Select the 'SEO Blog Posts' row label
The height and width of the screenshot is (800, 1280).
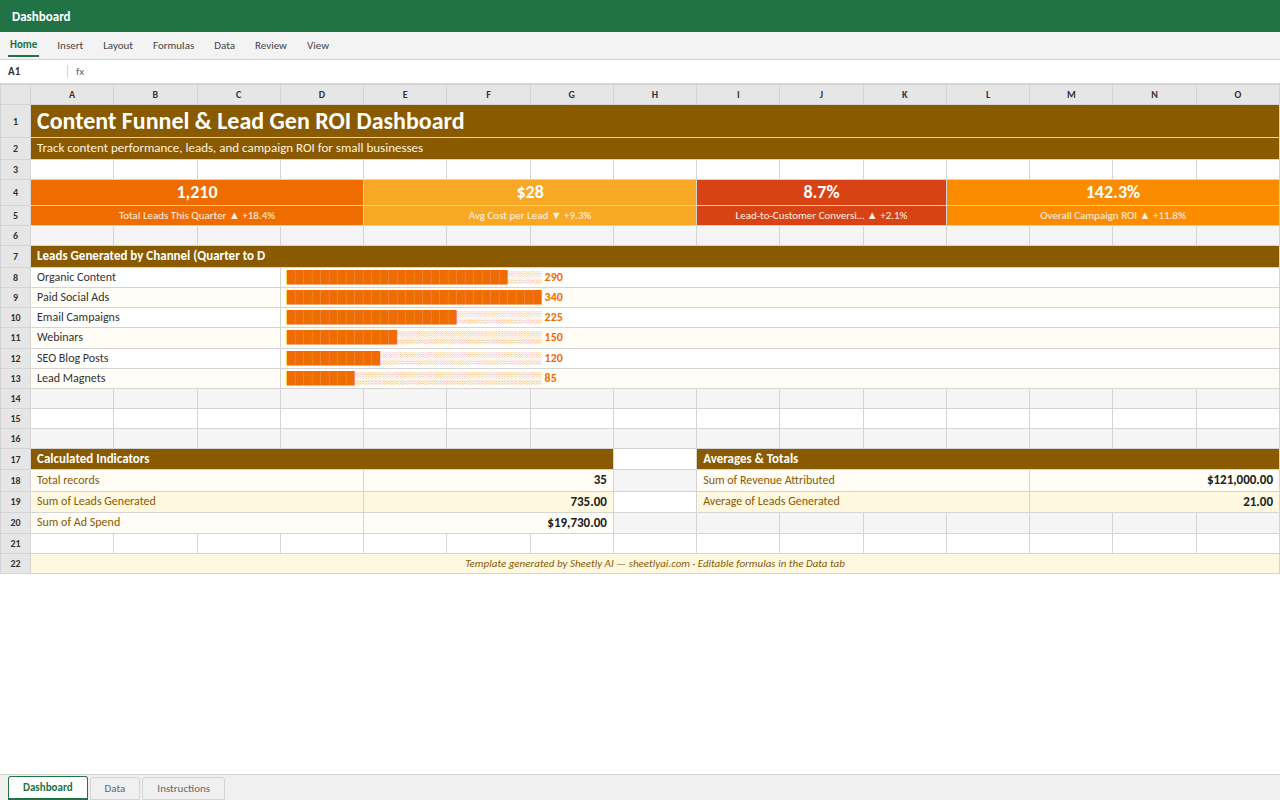(156, 358)
